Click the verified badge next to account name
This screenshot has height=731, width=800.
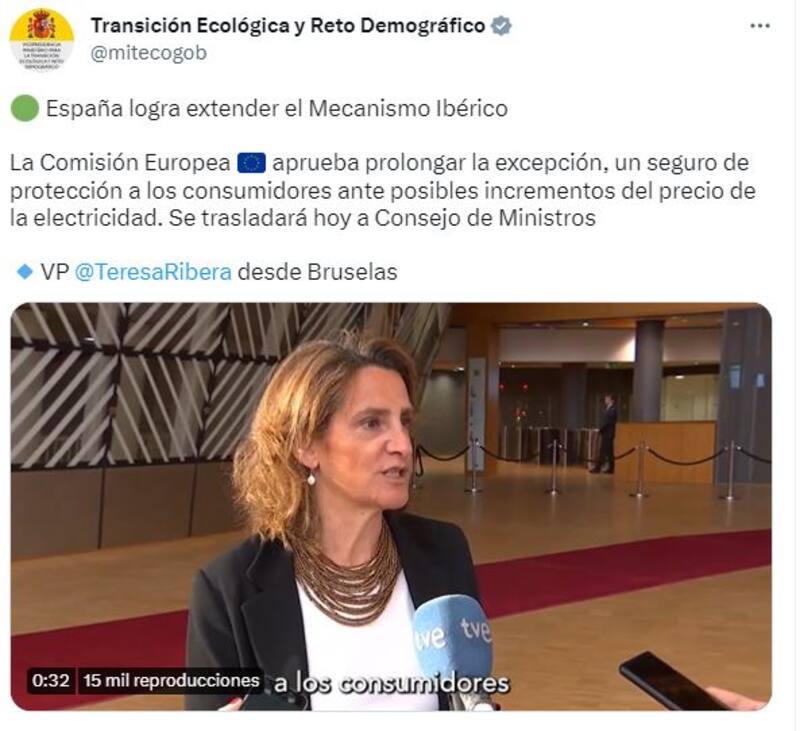coord(501,26)
